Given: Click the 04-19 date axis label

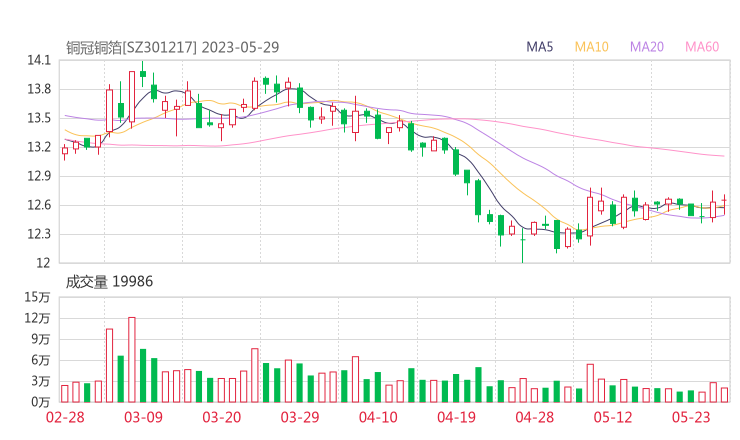Looking at the screenshot, I should pos(456,417).
